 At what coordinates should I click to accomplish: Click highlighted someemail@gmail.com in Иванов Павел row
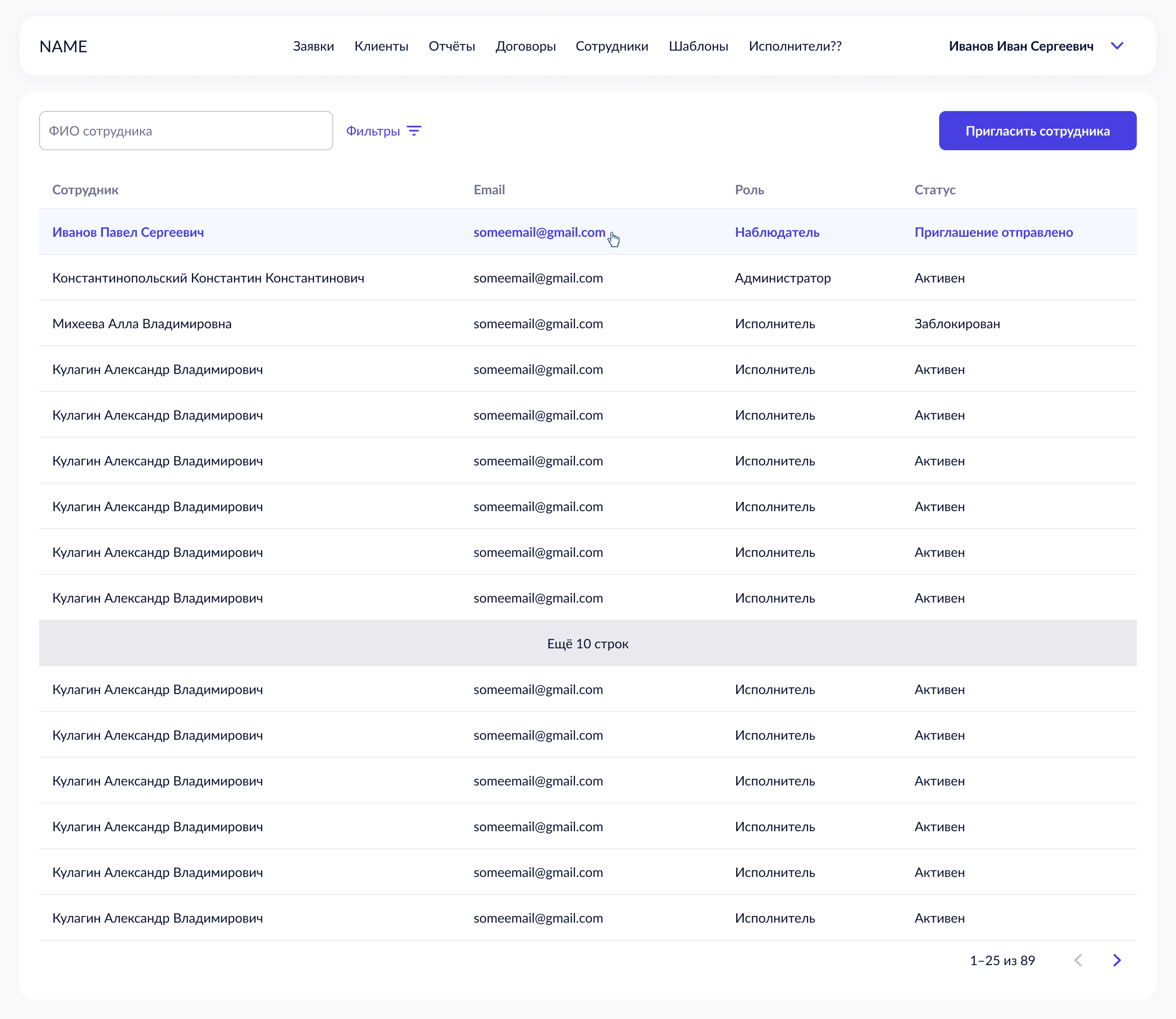(x=539, y=232)
